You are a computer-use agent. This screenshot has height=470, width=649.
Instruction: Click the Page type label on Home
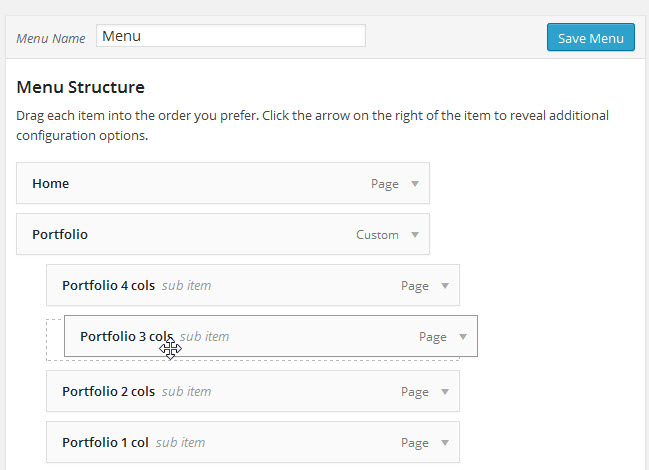(x=385, y=184)
